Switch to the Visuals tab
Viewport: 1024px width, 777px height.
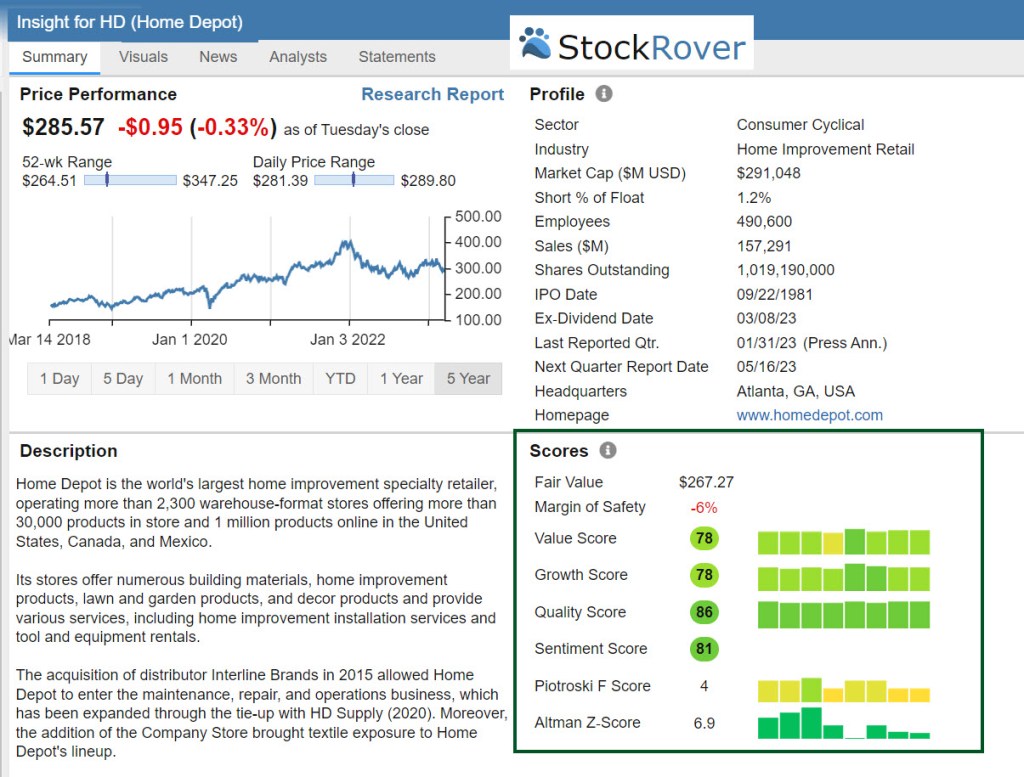143,57
